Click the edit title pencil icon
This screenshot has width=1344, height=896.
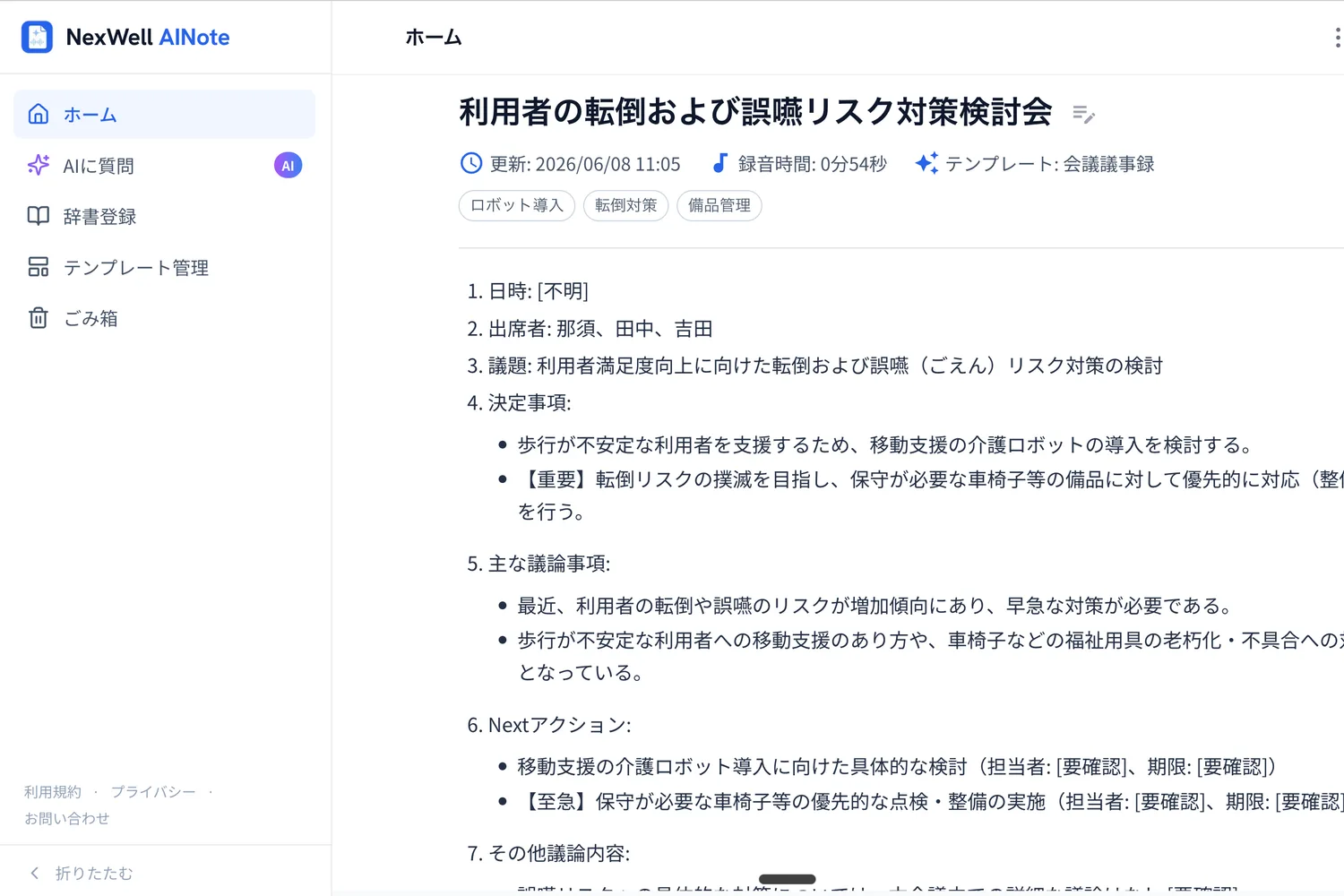coord(1083,114)
